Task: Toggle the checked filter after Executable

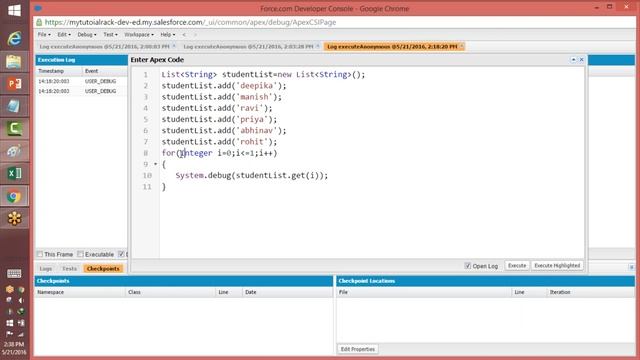Action: click(121, 254)
